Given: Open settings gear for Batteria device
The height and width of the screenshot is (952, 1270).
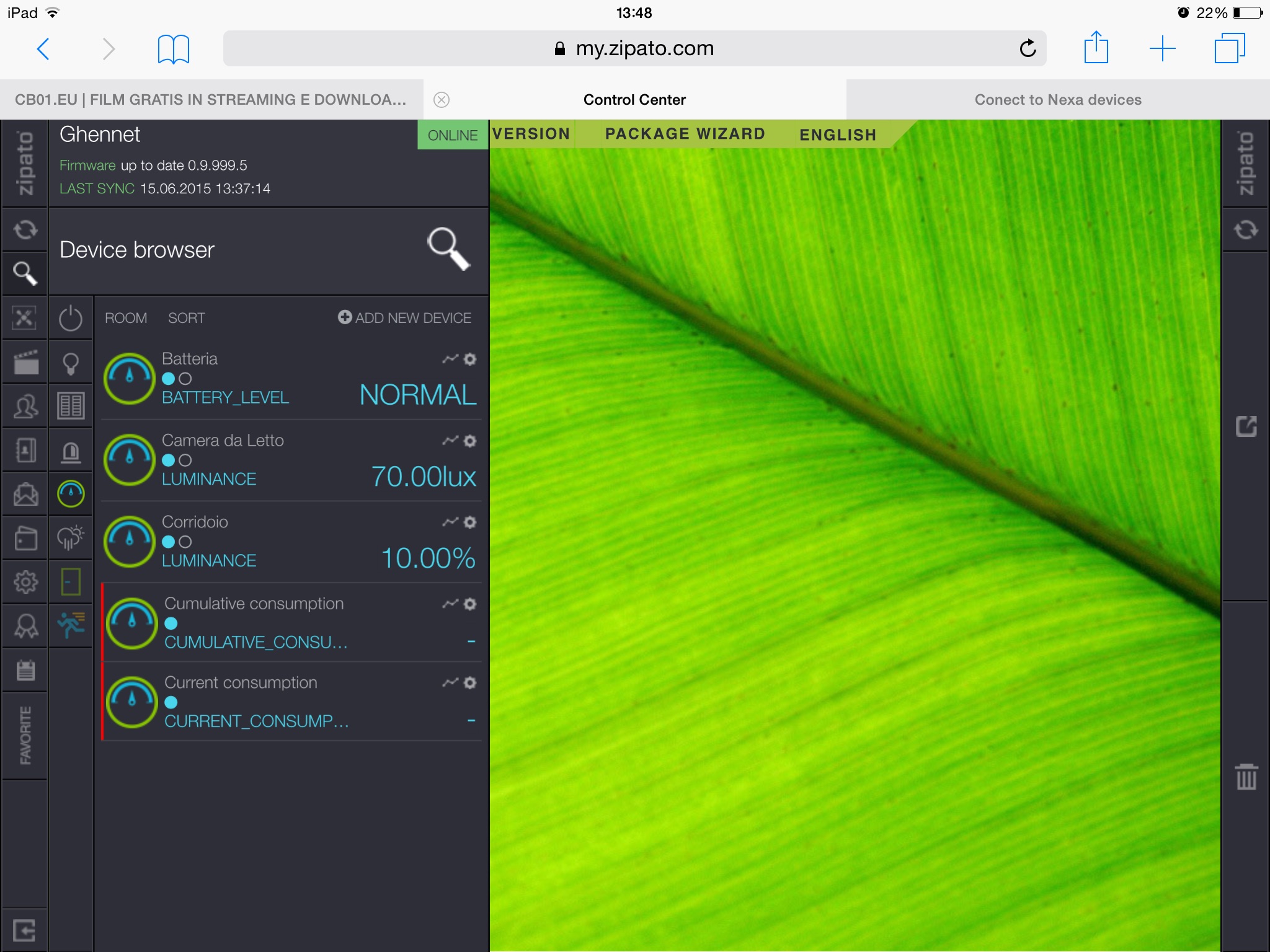Looking at the screenshot, I should [470, 359].
